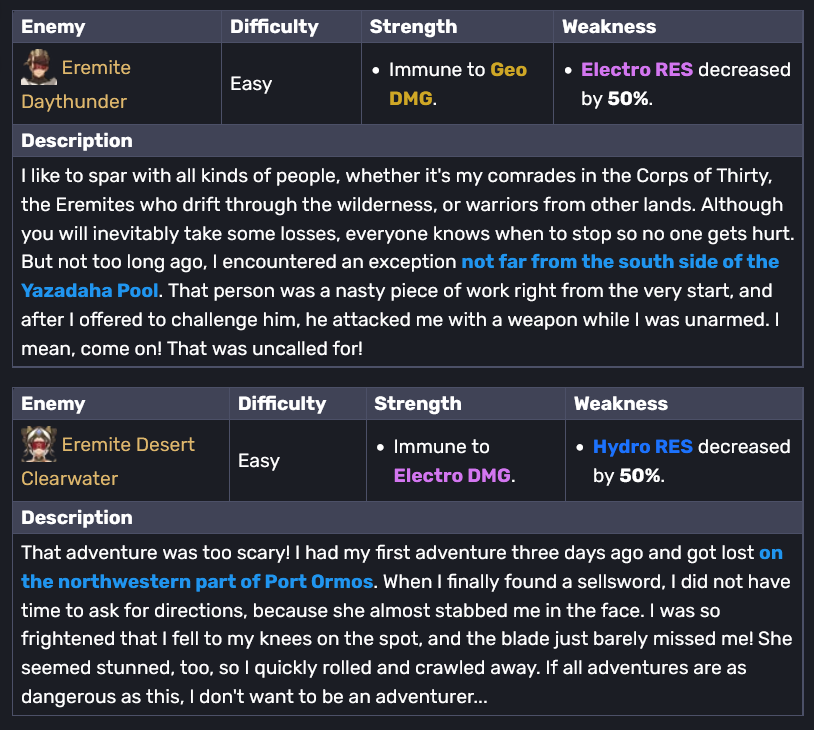Click the Port Ormos location highlighted text

(x=197, y=582)
